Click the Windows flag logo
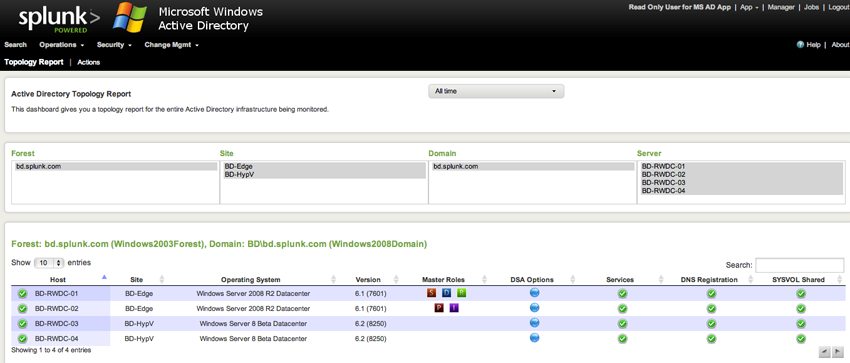The image size is (850, 363). tap(130, 17)
